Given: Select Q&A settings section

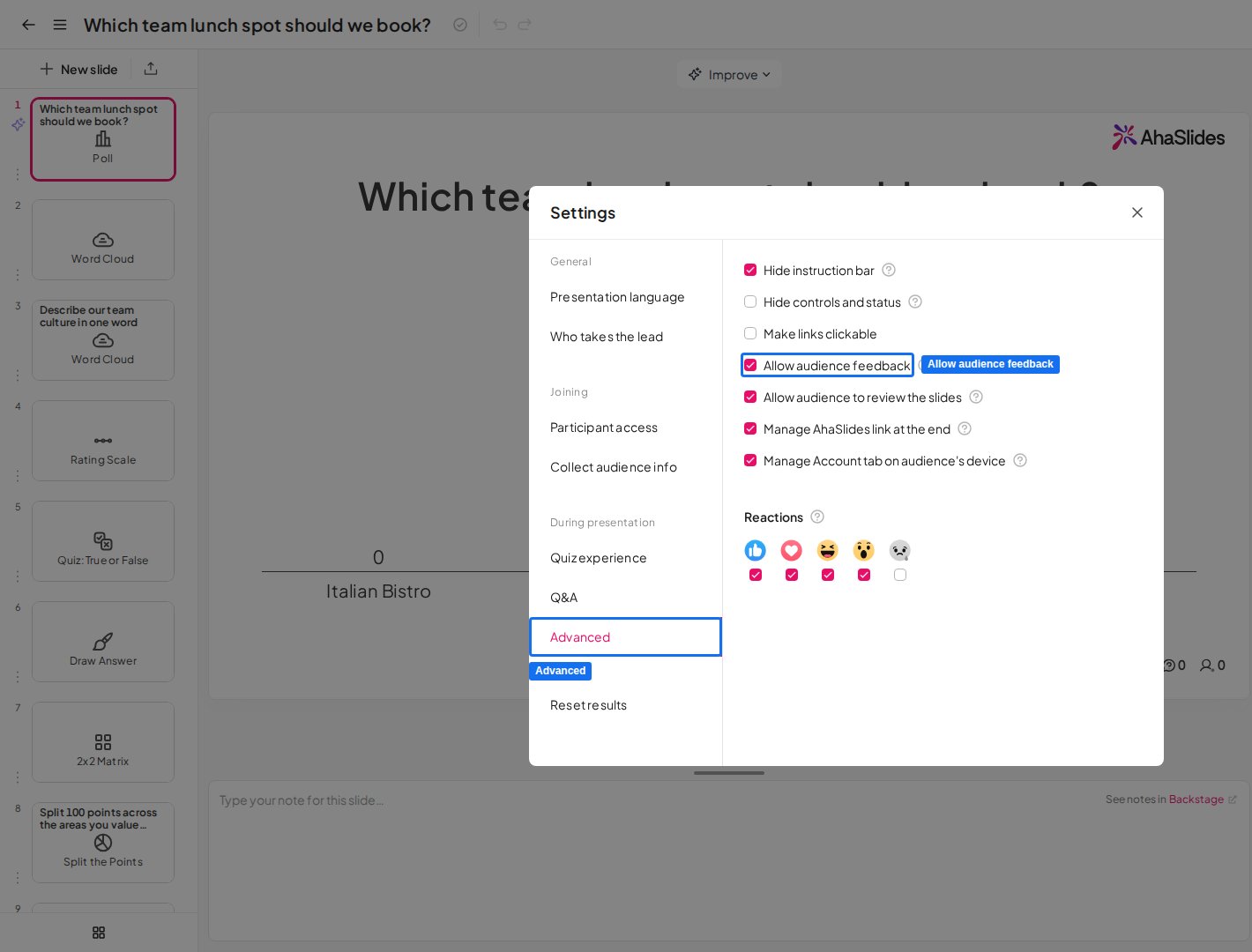Looking at the screenshot, I should point(625,598).
